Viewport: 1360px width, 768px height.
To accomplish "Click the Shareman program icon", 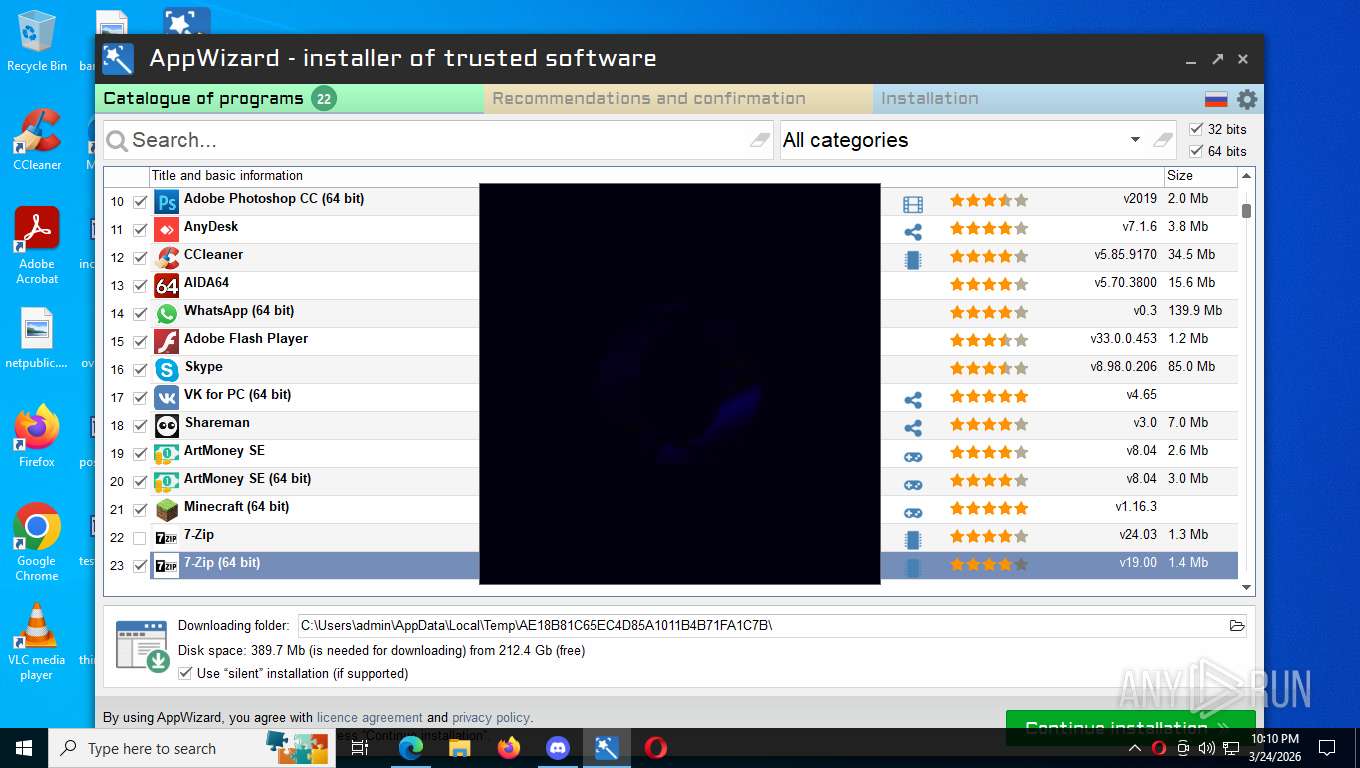I will [x=167, y=426].
